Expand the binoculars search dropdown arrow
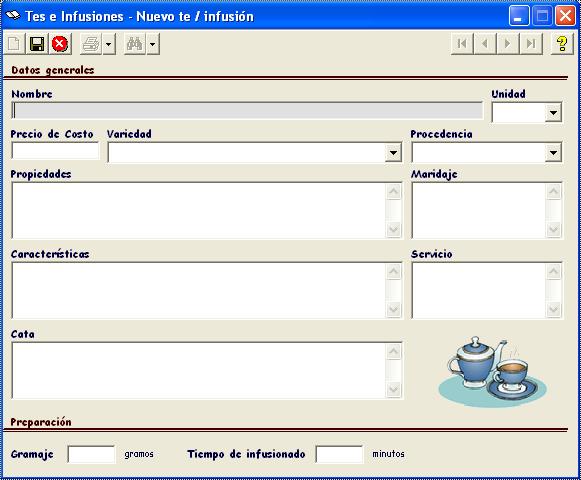 coord(153,44)
